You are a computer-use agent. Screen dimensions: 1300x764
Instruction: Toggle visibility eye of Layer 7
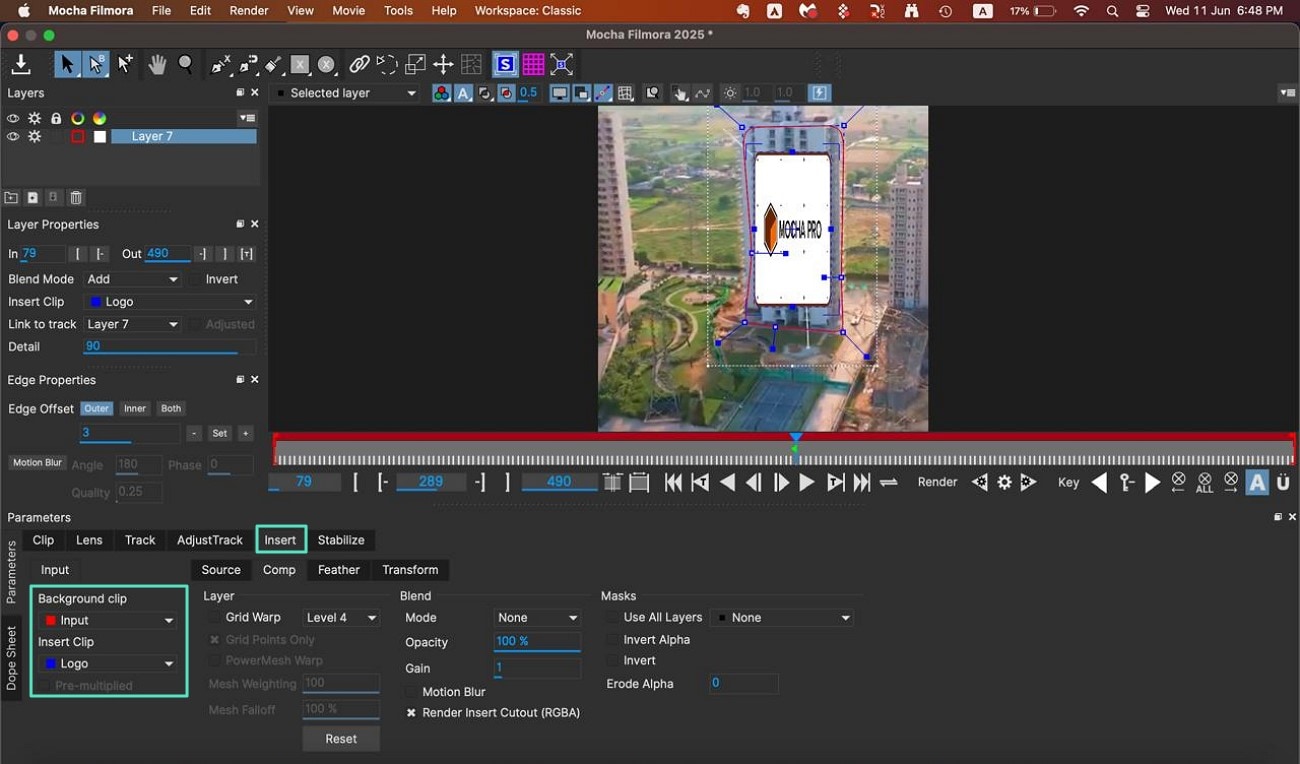coord(13,137)
